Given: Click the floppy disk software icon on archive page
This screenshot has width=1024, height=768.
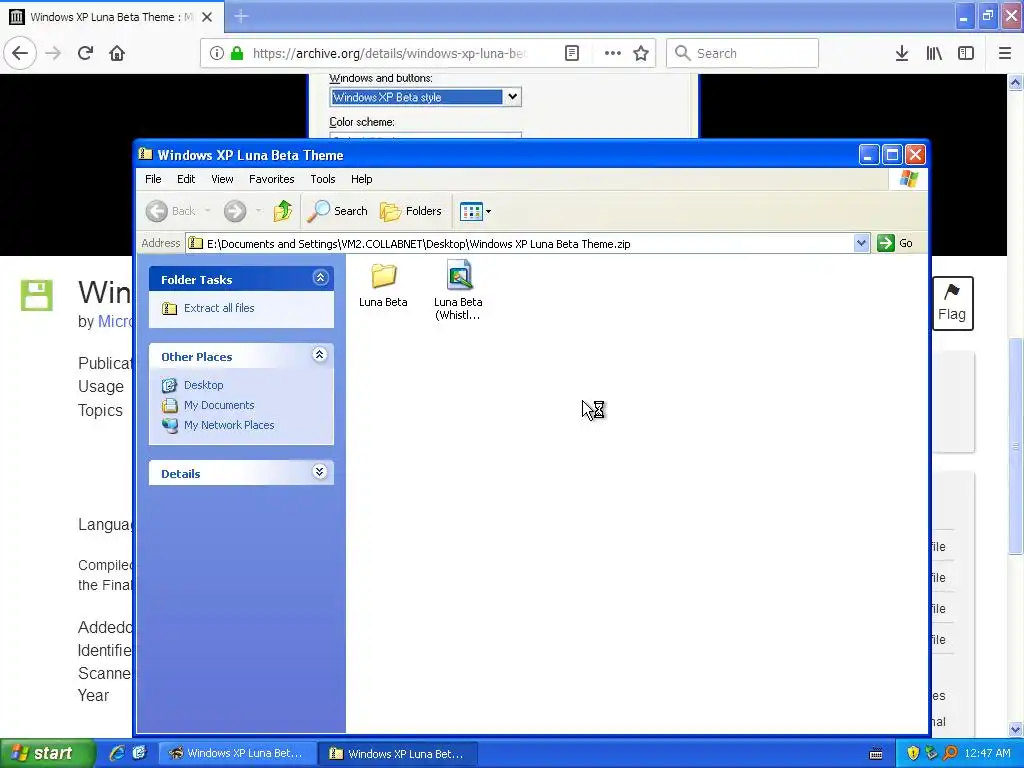Looking at the screenshot, I should point(37,295).
